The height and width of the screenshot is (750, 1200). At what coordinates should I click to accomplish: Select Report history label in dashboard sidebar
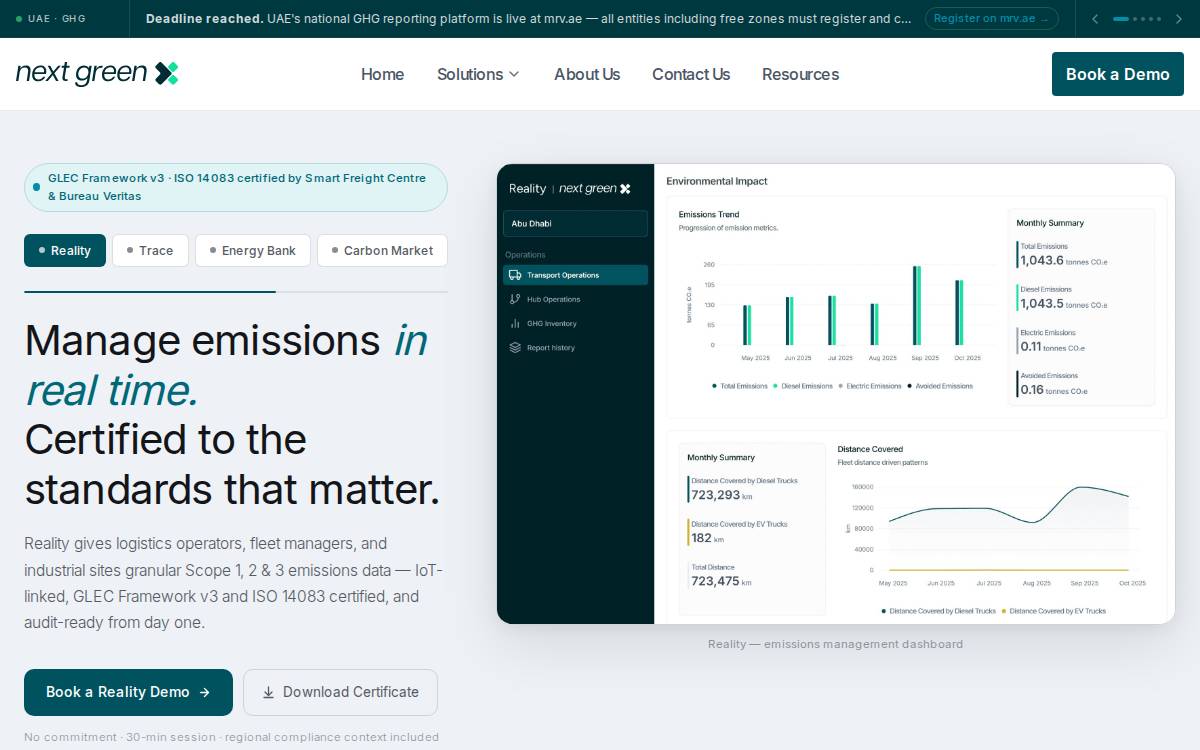tap(551, 347)
